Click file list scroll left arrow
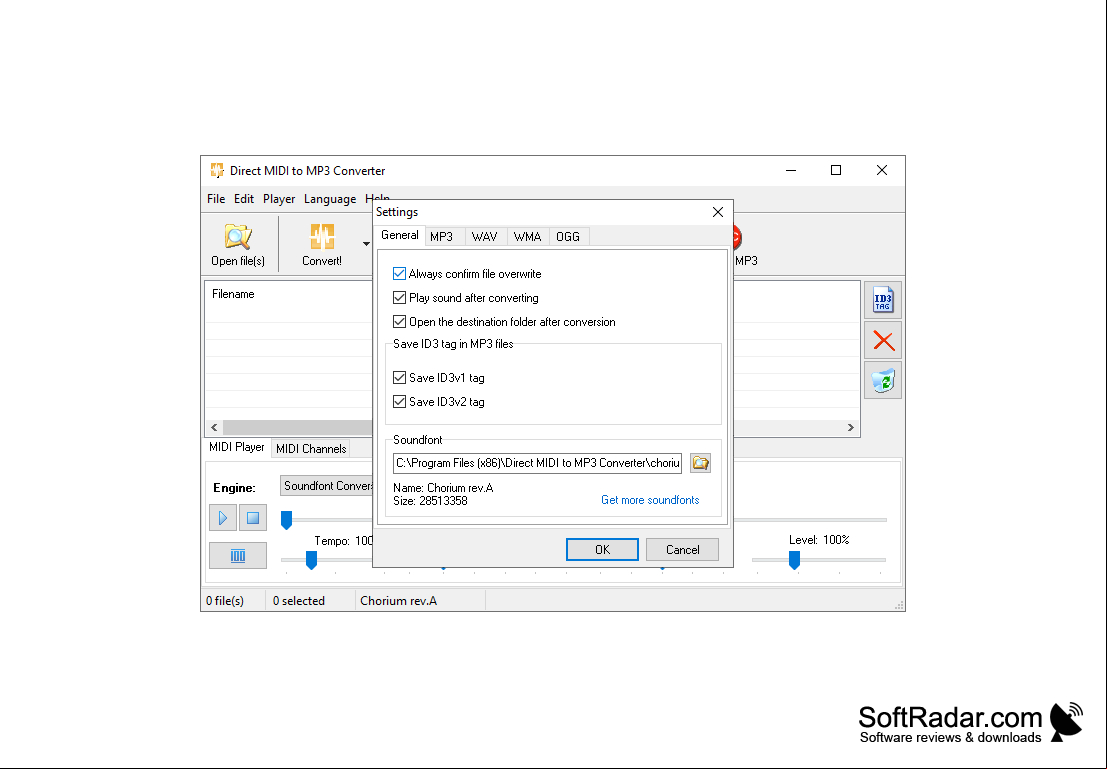This screenshot has width=1107, height=769. coord(215,427)
